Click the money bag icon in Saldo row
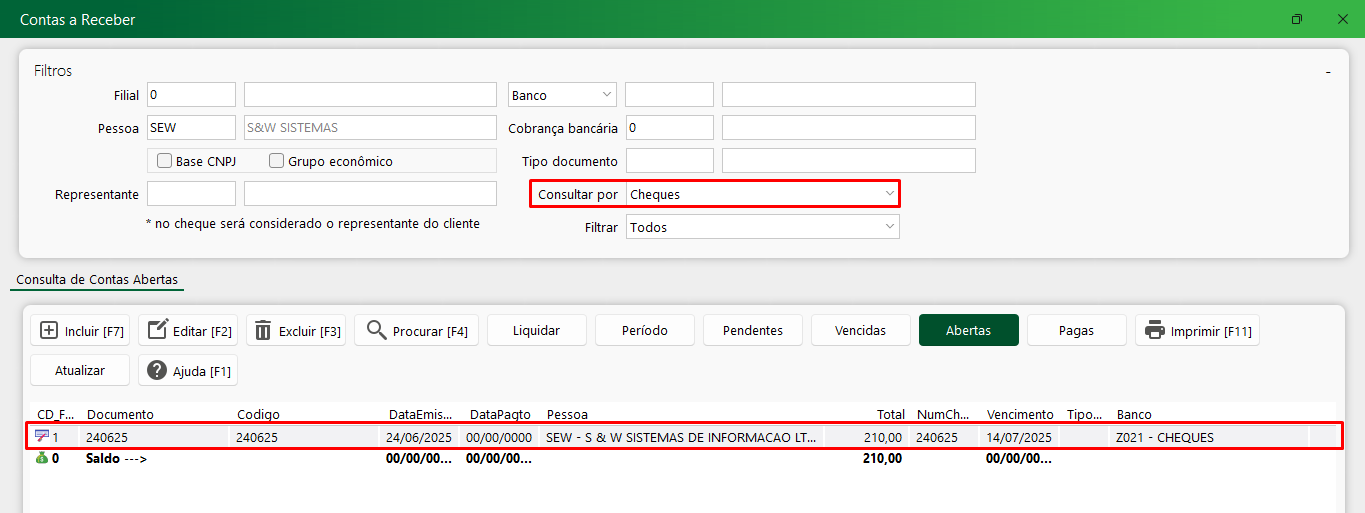Image resolution: width=1365 pixels, height=513 pixels. point(41,458)
